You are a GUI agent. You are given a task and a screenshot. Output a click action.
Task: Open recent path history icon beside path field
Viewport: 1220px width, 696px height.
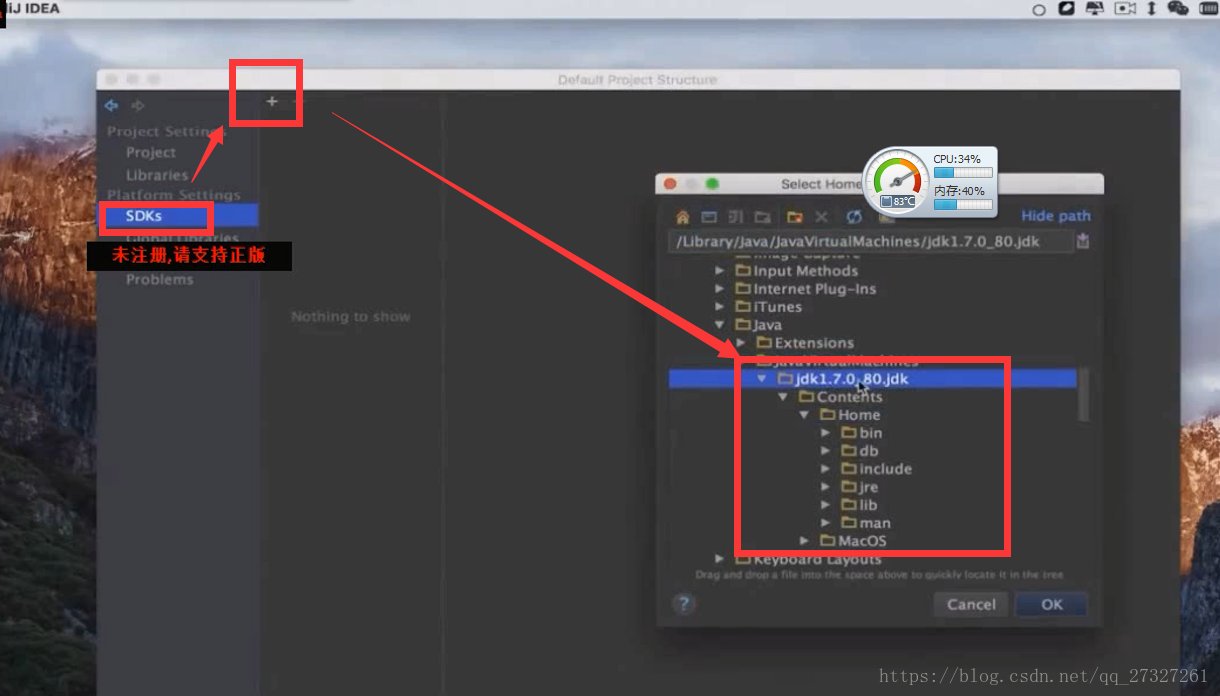pyautogui.click(x=1082, y=241)
